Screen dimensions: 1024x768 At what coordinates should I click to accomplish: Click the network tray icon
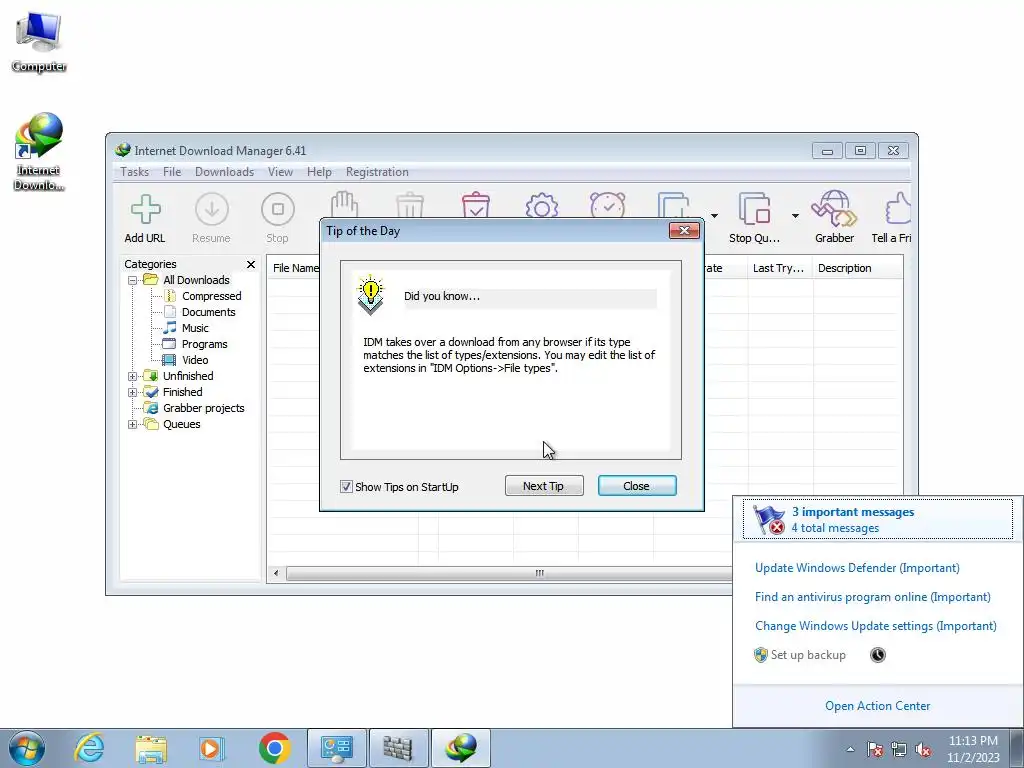point(899,749)
